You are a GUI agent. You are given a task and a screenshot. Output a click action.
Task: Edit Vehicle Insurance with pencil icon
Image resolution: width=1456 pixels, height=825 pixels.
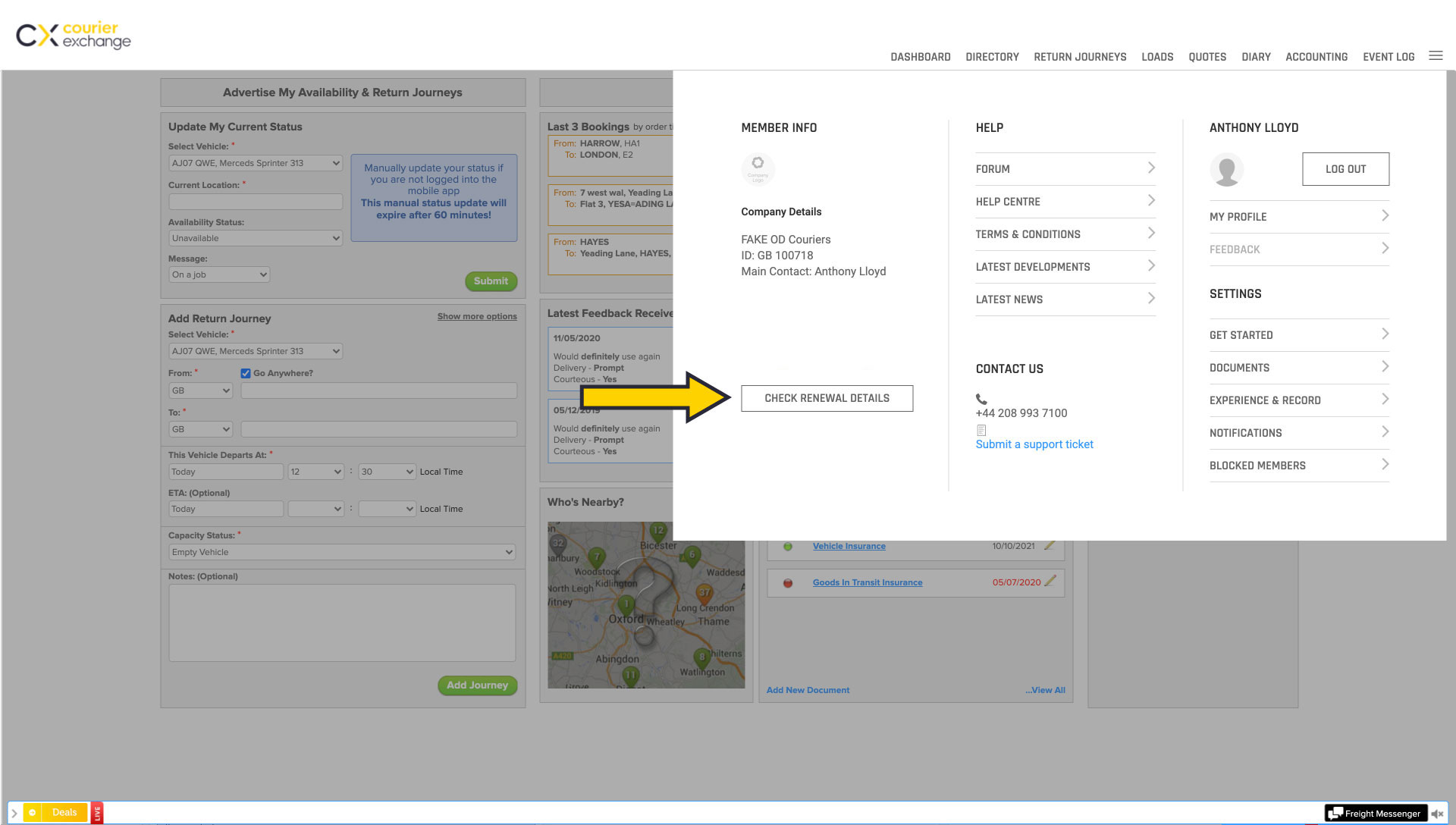point(1050,545)
